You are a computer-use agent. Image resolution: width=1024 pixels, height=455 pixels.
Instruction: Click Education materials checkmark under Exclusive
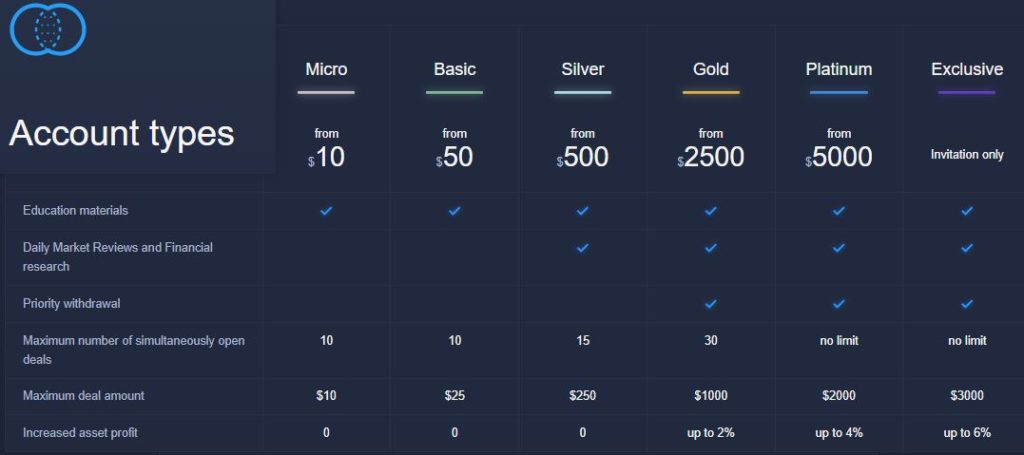[x=967, y=211]
